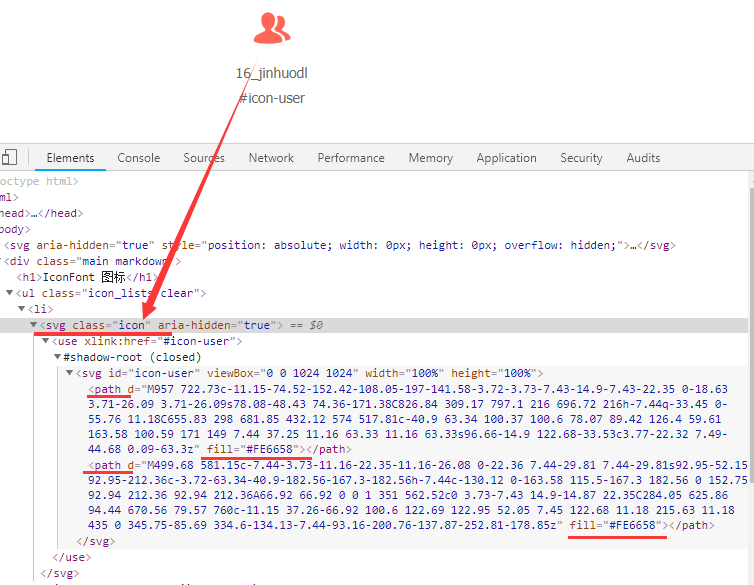Toggle the device toolbar icon in DevTools
754x585 pixels.
pos(9,157)
